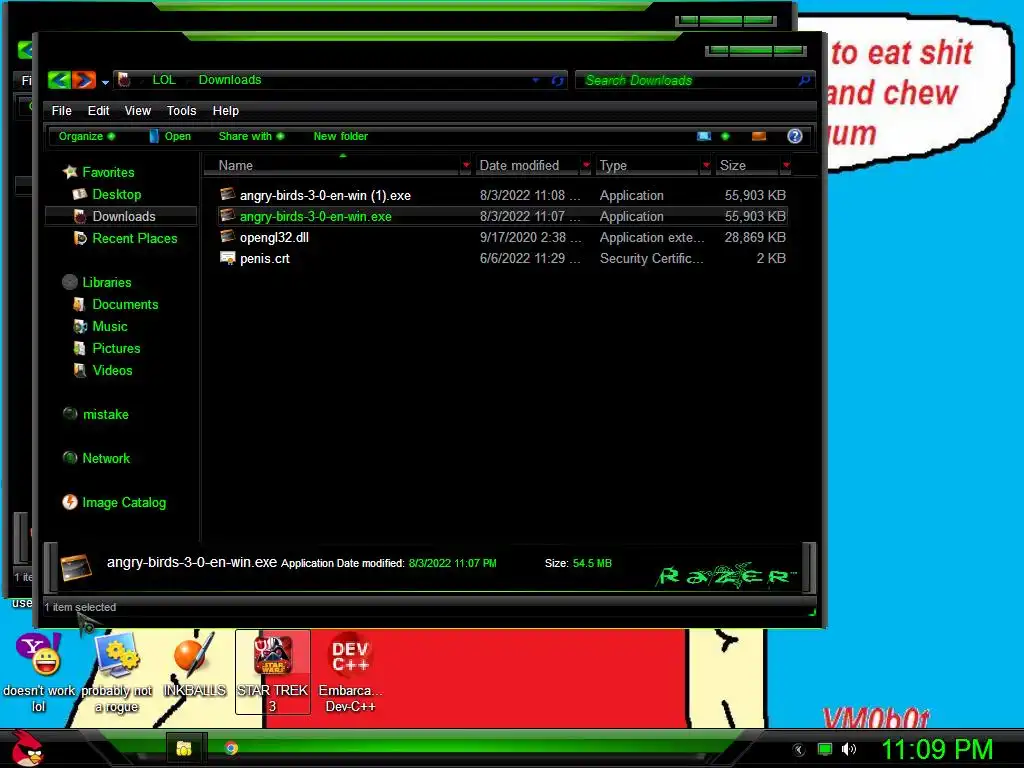Select Image Catalog in the navigation pane

tap(124, 502)
